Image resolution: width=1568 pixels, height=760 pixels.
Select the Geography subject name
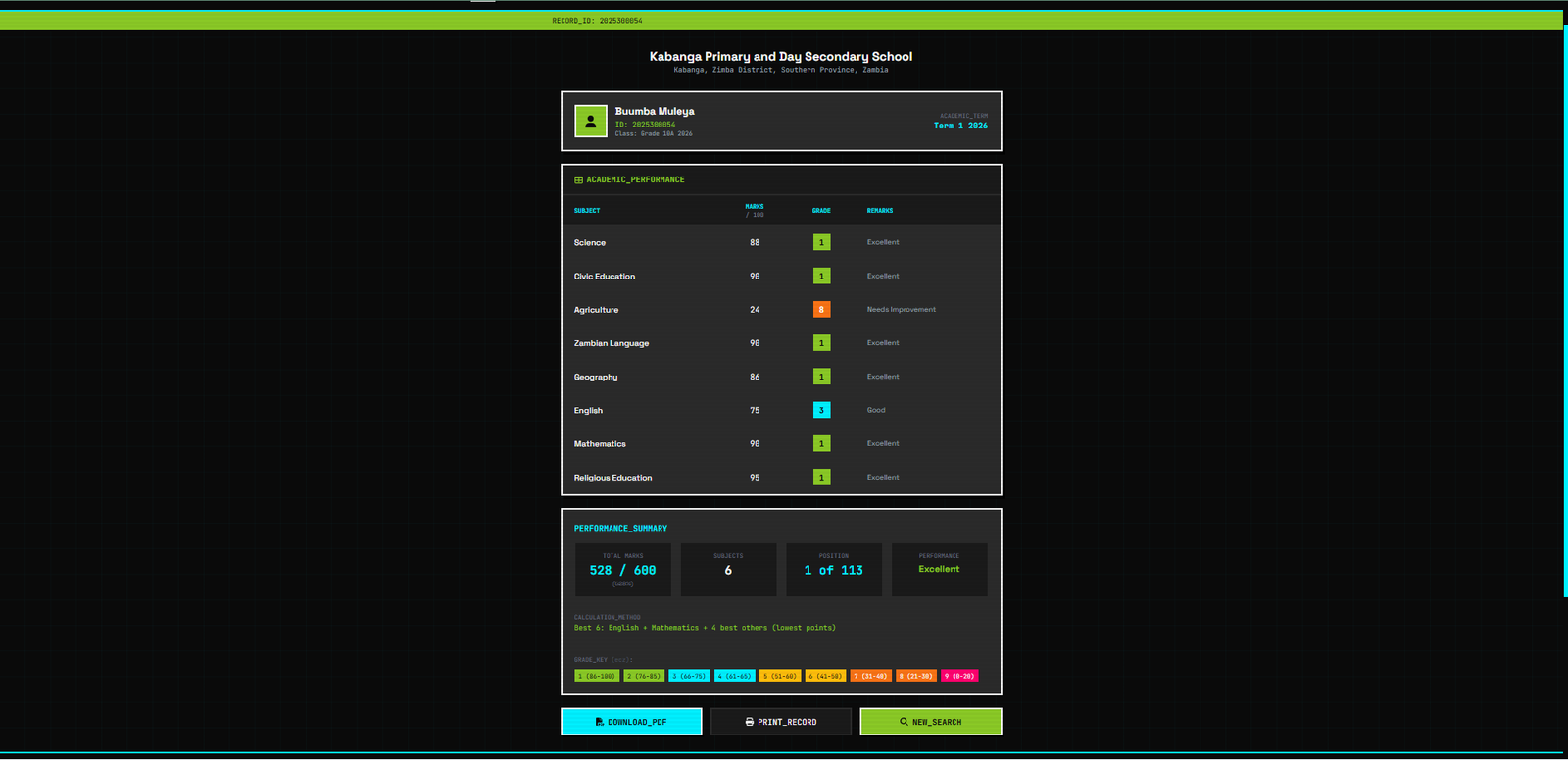click(x=596, y=377)
